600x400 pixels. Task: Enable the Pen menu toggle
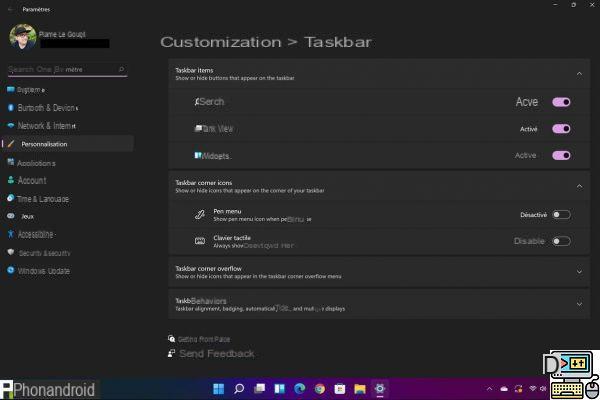click(x=561, y=215)
